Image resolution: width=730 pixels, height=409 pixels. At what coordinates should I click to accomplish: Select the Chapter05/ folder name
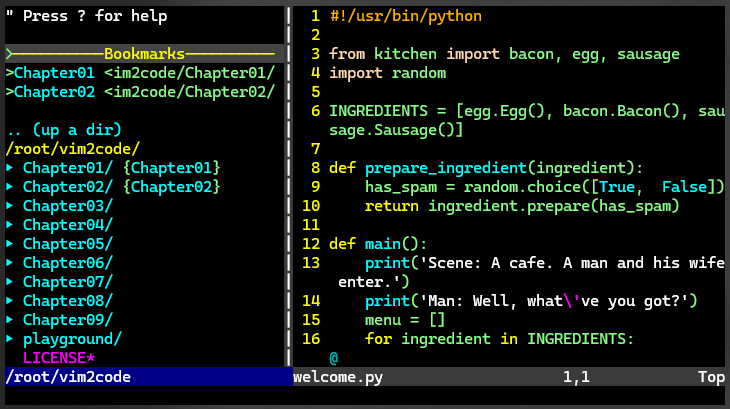click(x=68, y=243)
